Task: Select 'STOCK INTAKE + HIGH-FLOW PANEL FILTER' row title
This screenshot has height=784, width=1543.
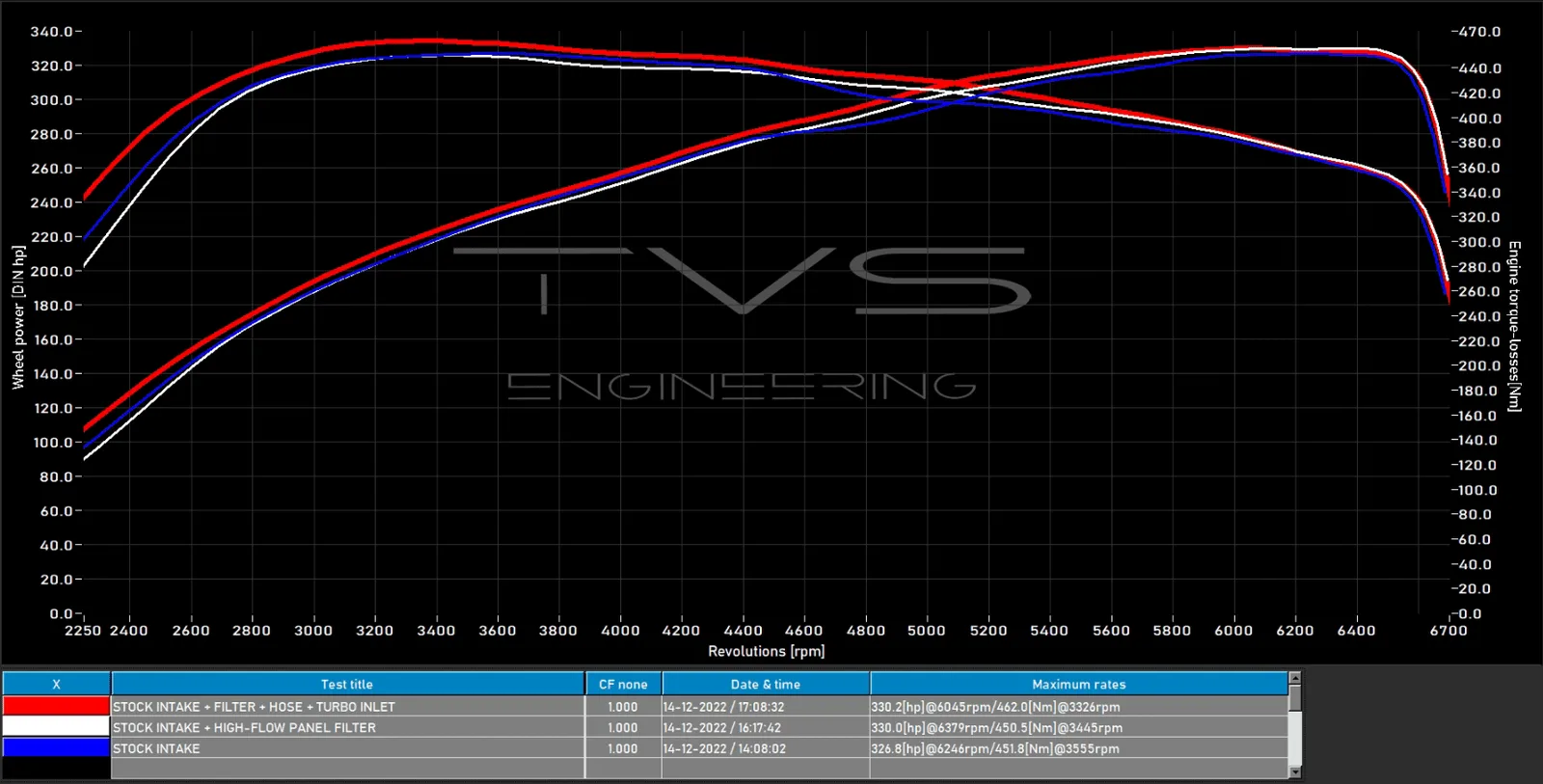Action: click(244, 728)
